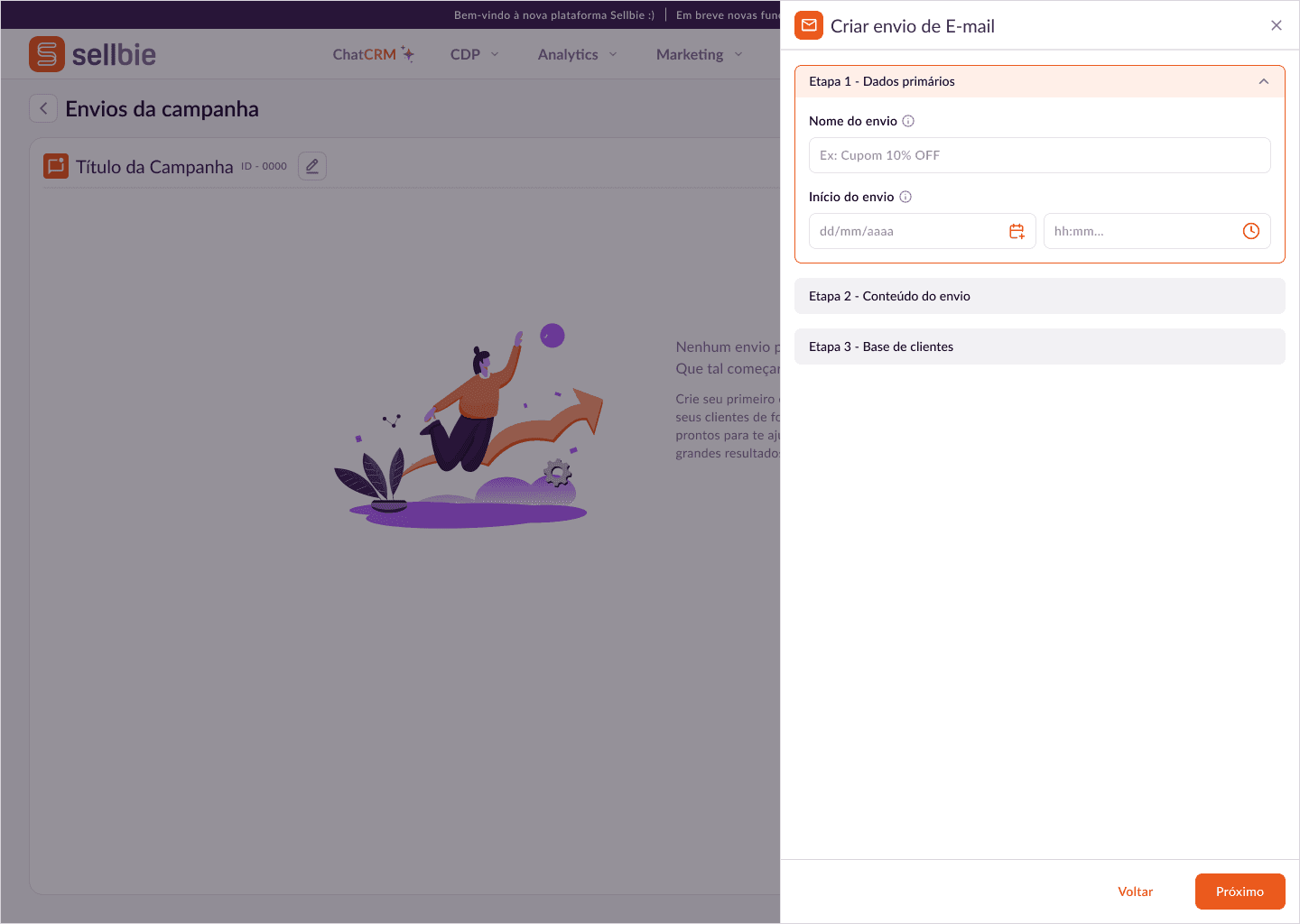The height and width of the screenshot is (924, 1300).
Task: Click the Próximo button
Action: tap(1240, 892)
